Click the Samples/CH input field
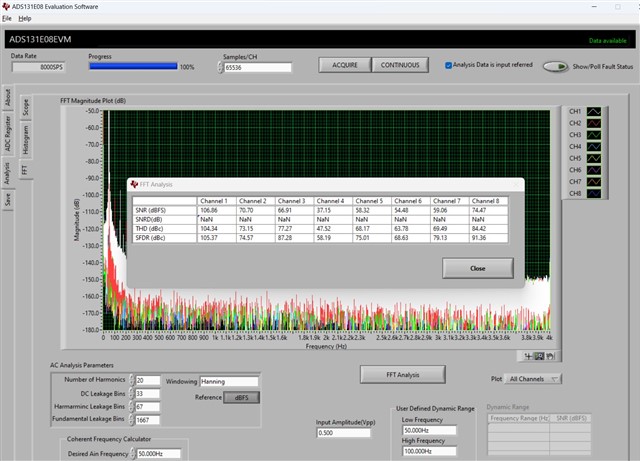Image resolution: width=640 pixels, height=461 pixels. click(x=258, y=67)
